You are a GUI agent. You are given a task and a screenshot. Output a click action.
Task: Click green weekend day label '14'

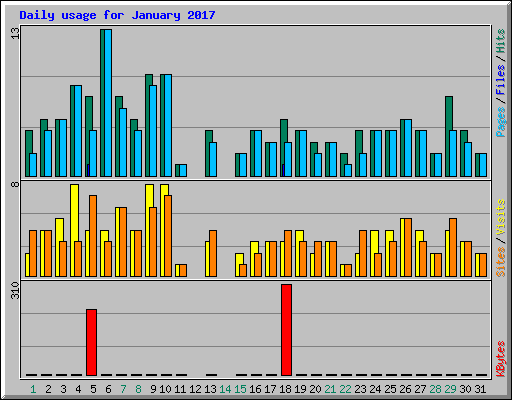pos(225,389)
